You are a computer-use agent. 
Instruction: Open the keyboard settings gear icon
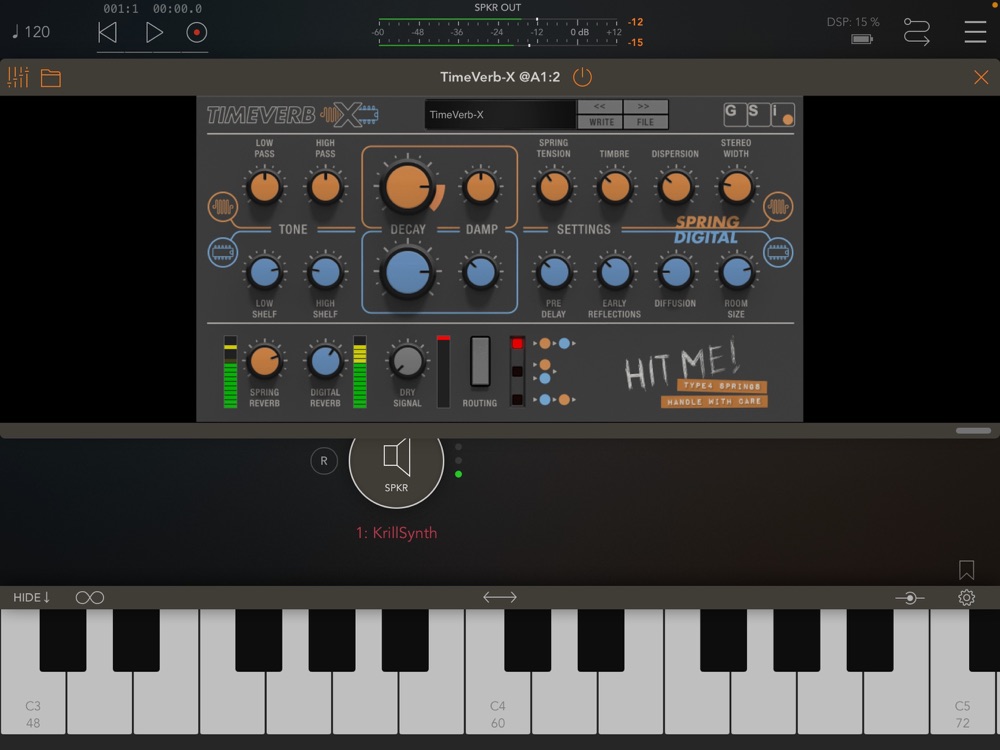click(966, 598)
